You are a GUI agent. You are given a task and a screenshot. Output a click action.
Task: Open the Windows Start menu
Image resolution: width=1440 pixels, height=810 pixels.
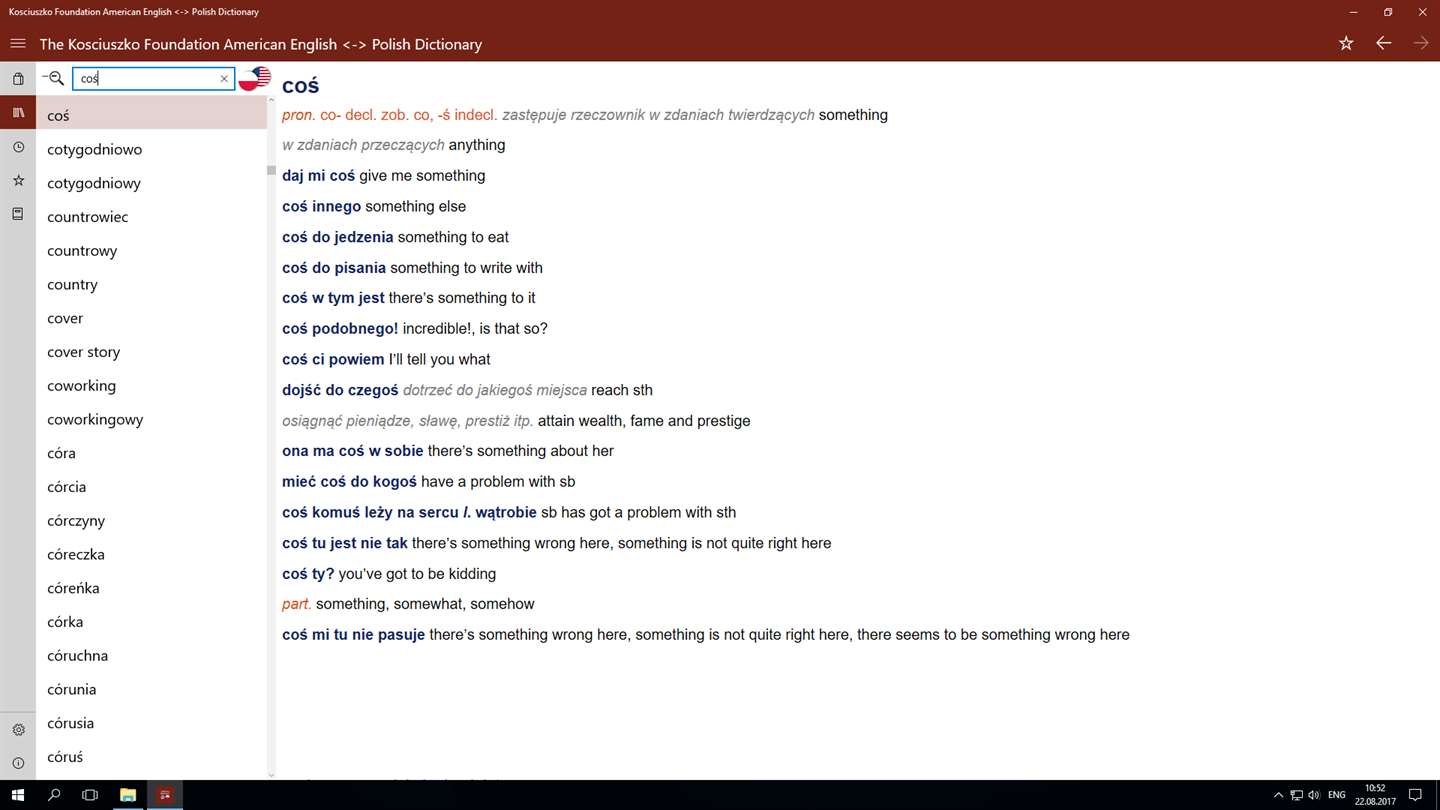coord(18,795)
